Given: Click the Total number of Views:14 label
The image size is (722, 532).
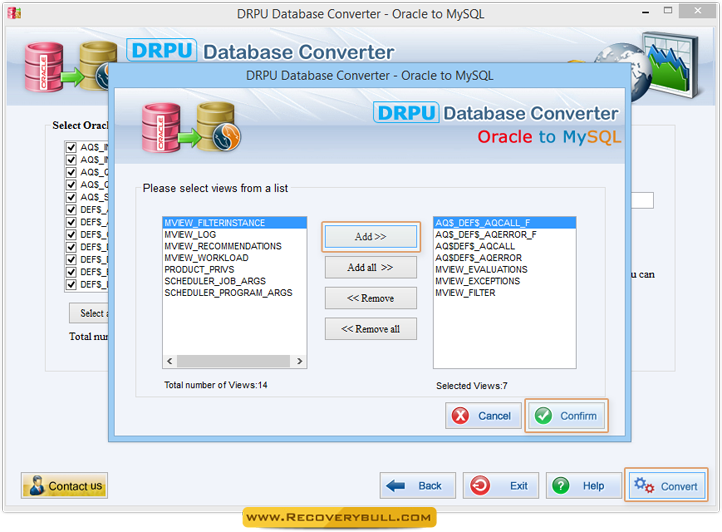Looking at the screenshot, I should (215, 385).
